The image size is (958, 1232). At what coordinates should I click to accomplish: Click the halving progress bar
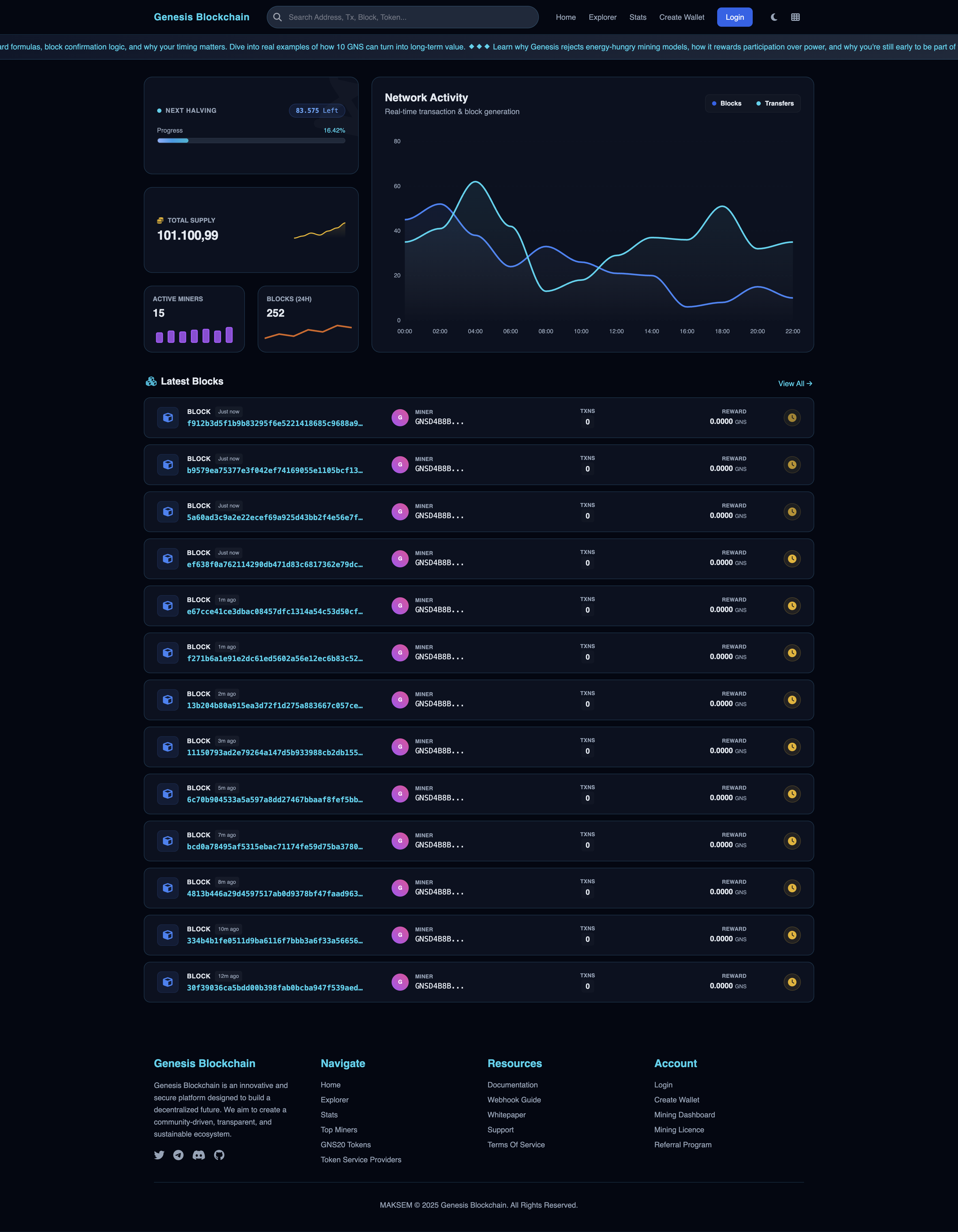[251, 141]
